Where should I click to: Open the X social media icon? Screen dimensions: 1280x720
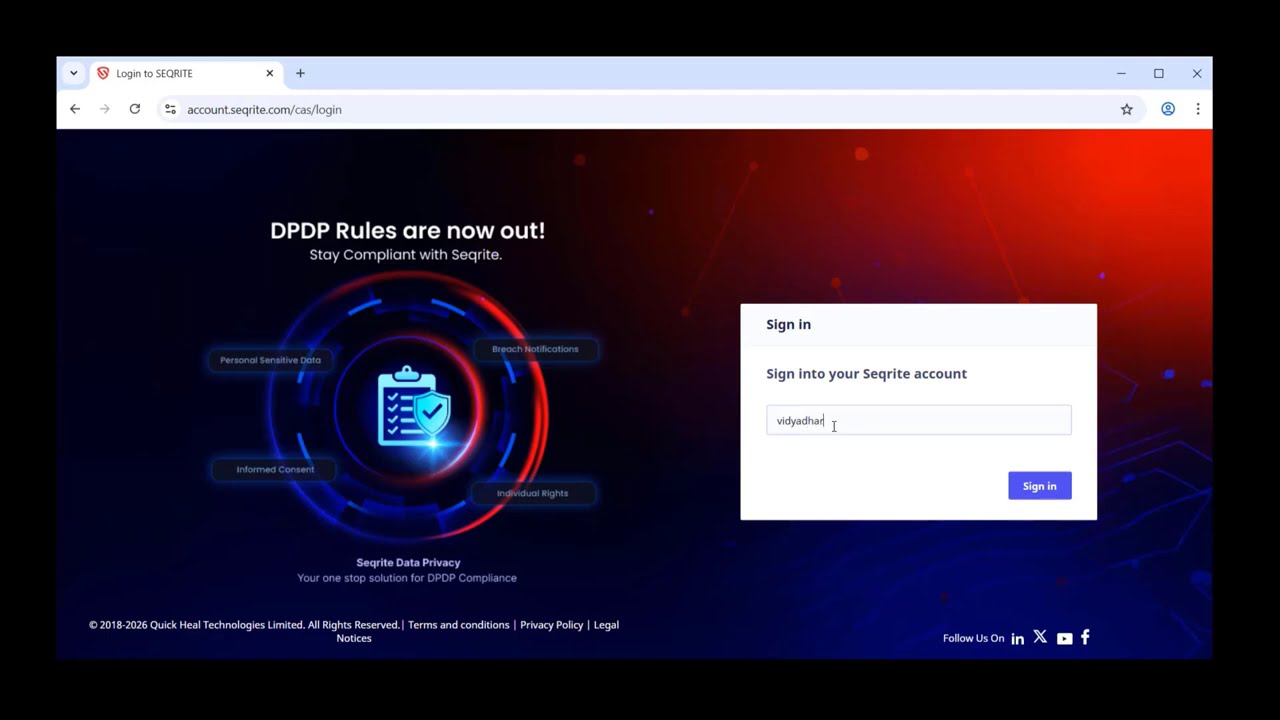pos(1040,637)
